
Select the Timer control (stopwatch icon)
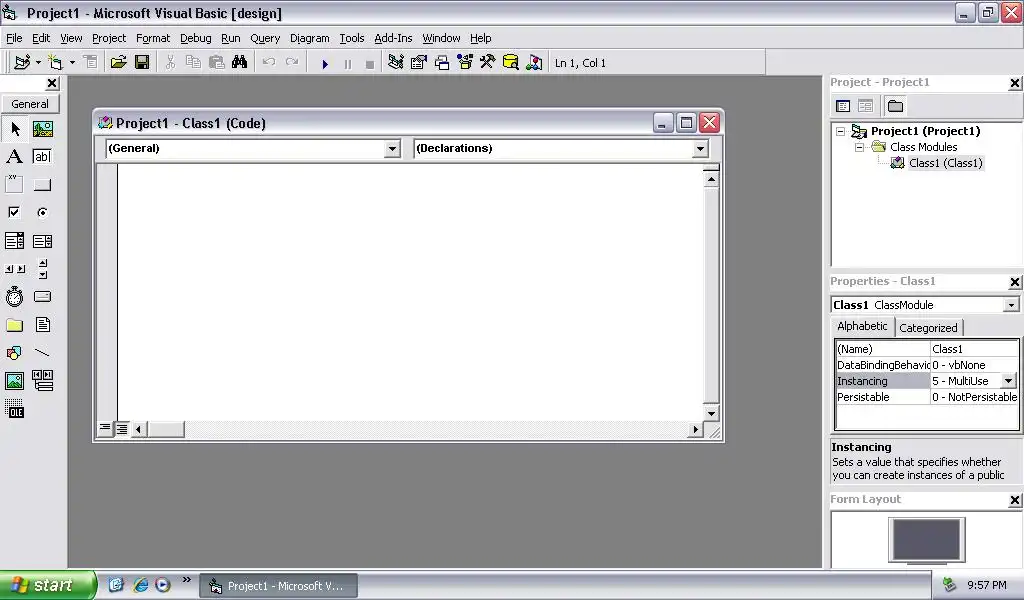(14, 297)
